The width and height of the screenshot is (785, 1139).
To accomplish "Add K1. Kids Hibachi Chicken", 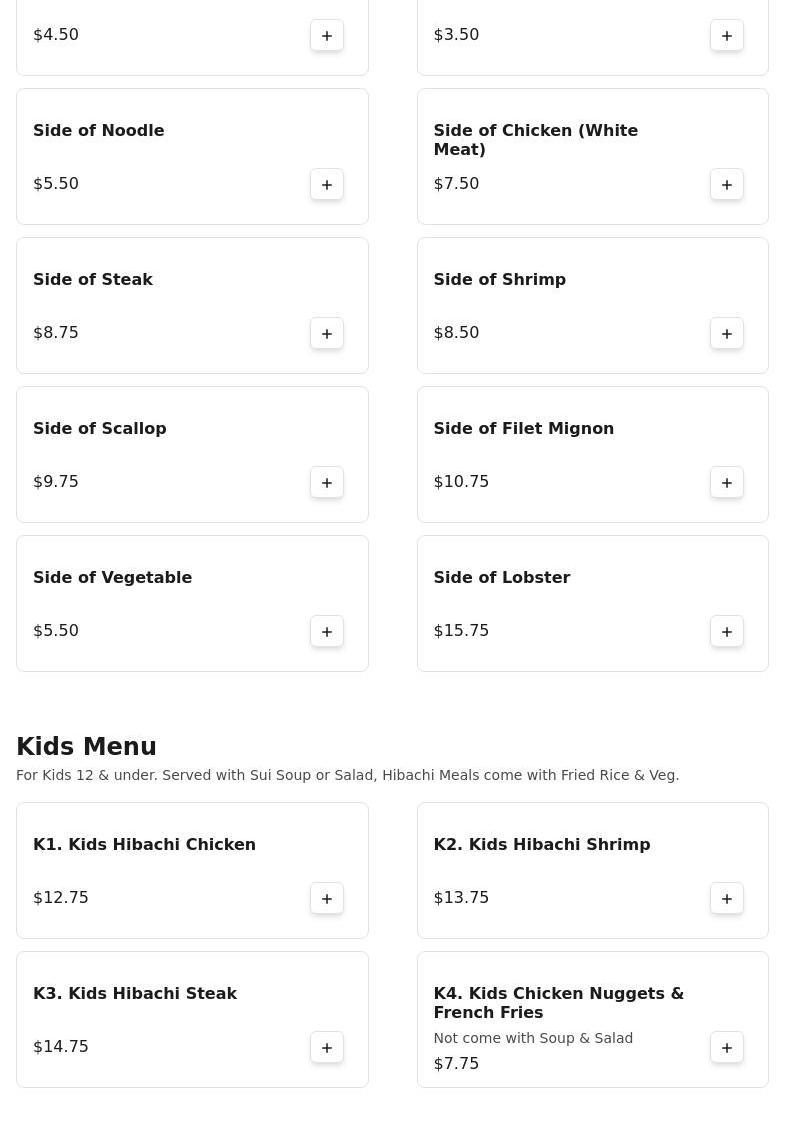I will 327,898.
